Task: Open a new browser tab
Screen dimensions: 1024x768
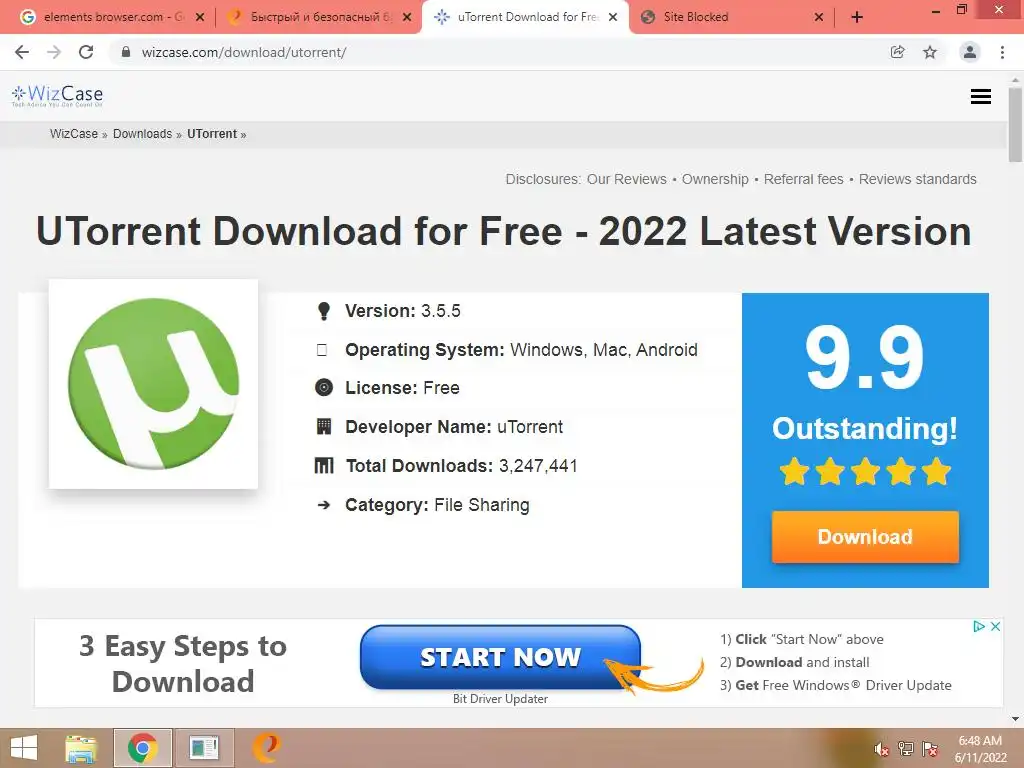Action: 857,17
